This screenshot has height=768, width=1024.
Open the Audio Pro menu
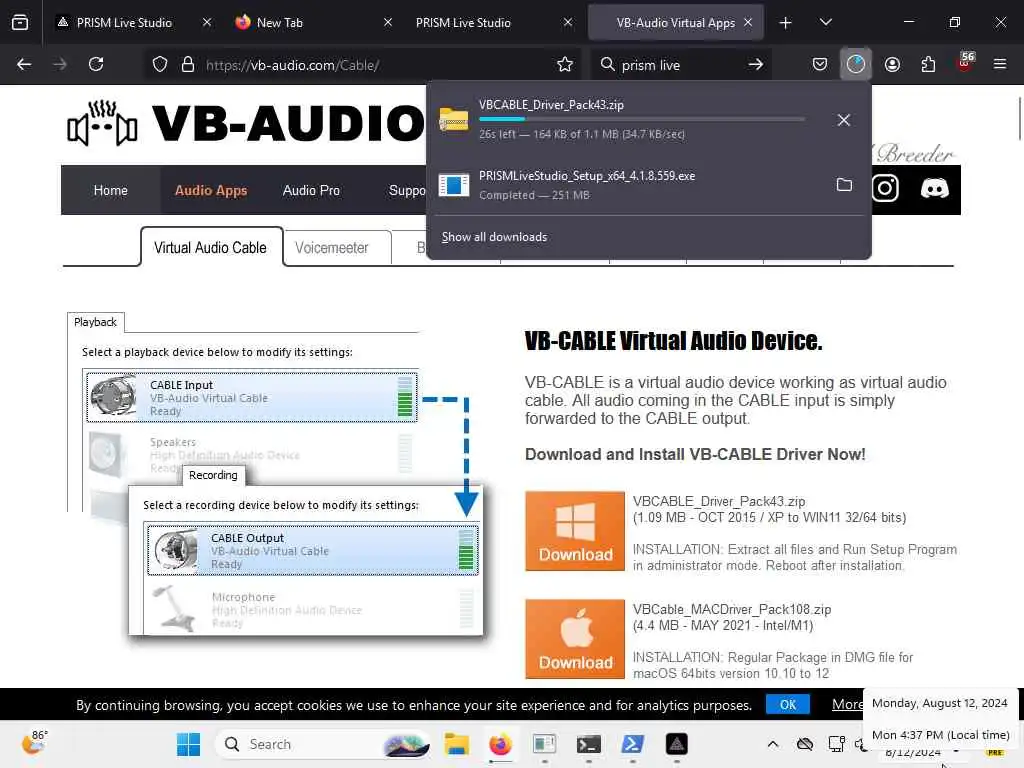coord(312,190)
